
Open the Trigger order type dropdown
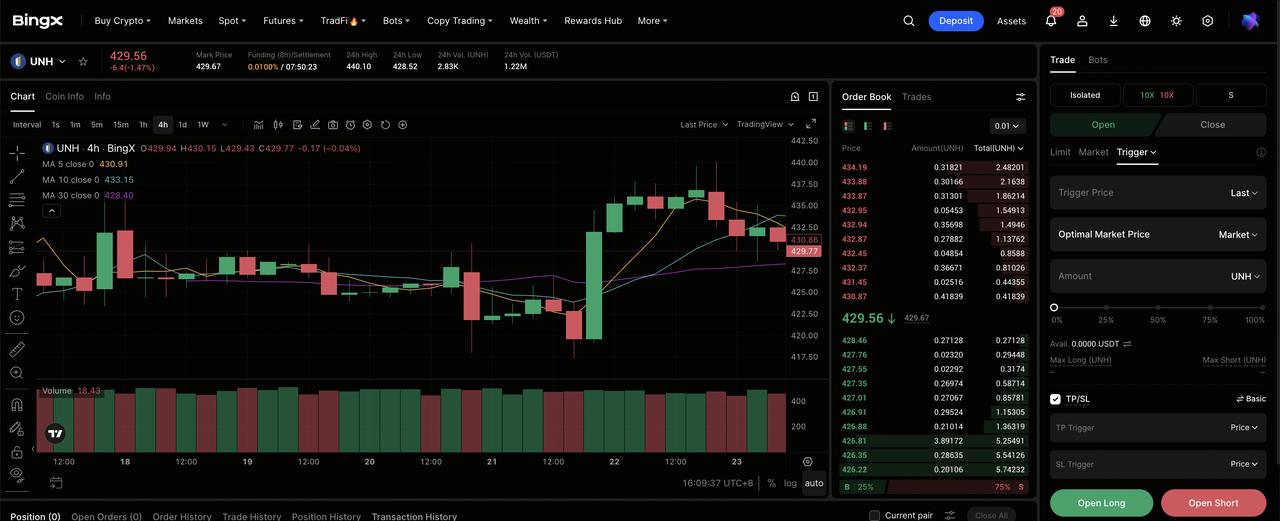[1137, 152]
